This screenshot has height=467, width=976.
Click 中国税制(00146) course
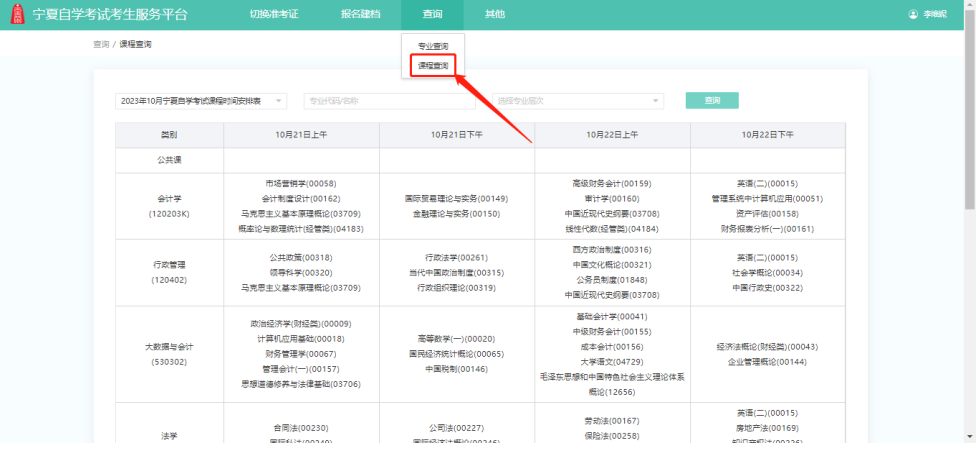pyautogui.click(x=456, y=369)
